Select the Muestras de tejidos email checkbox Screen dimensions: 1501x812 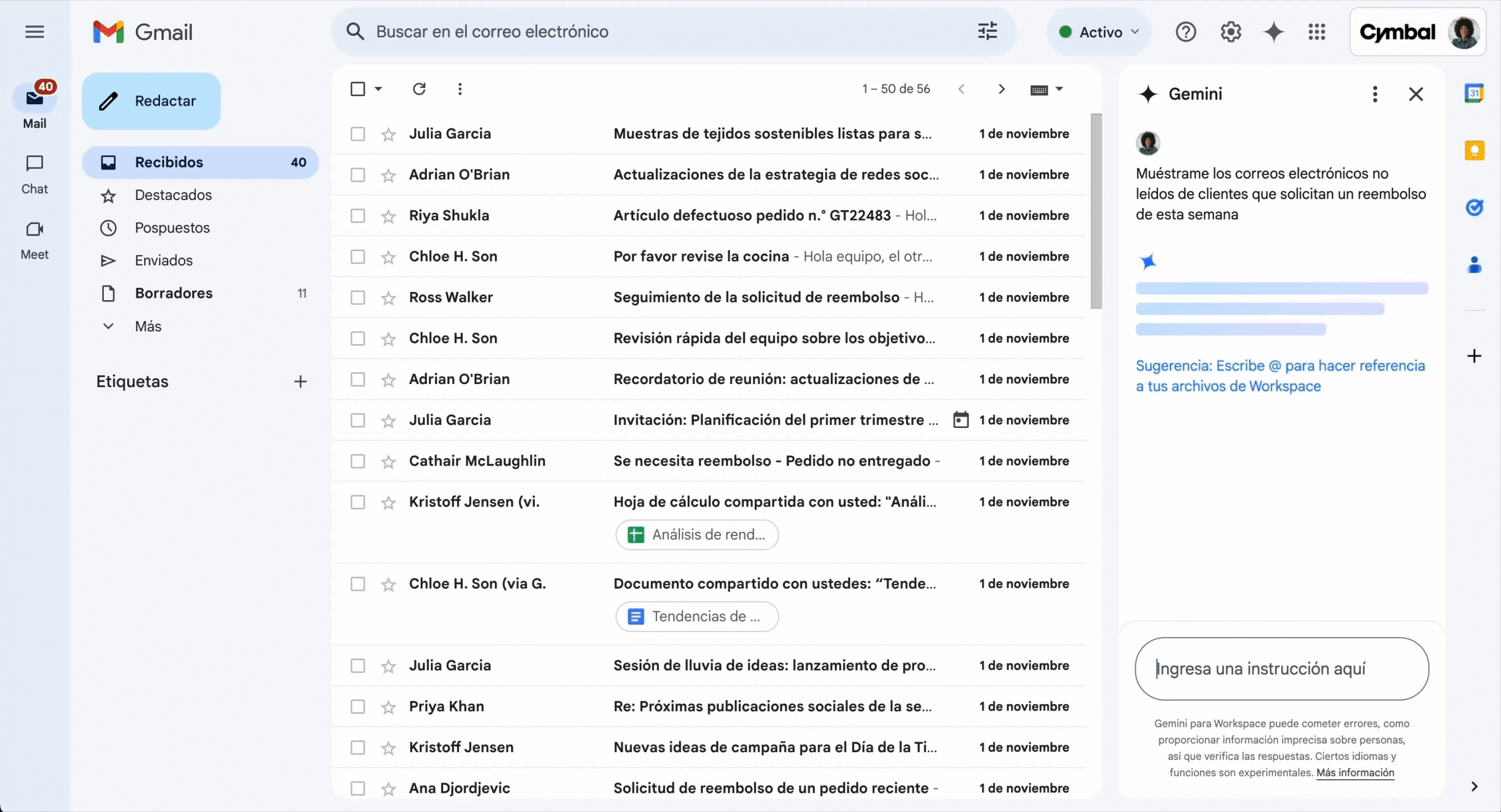coord(358,134)
